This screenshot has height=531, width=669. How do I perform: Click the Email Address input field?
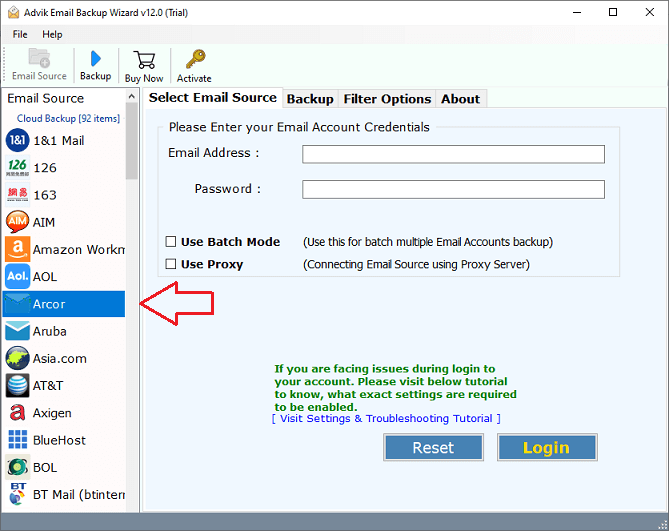click(453, 154)
